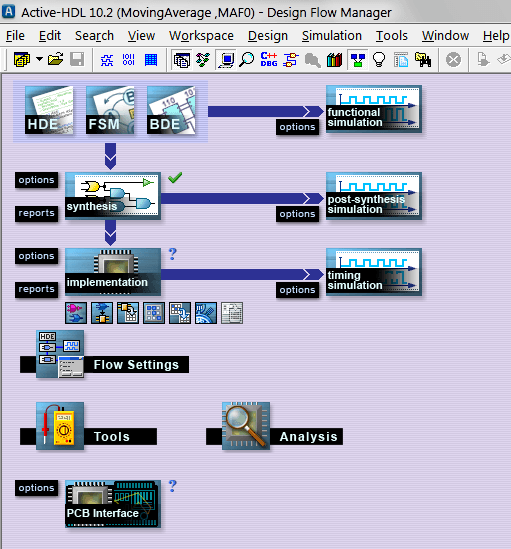
Task: Click the blue memory grid toolbar icon
Action: (x=151, y=60)
